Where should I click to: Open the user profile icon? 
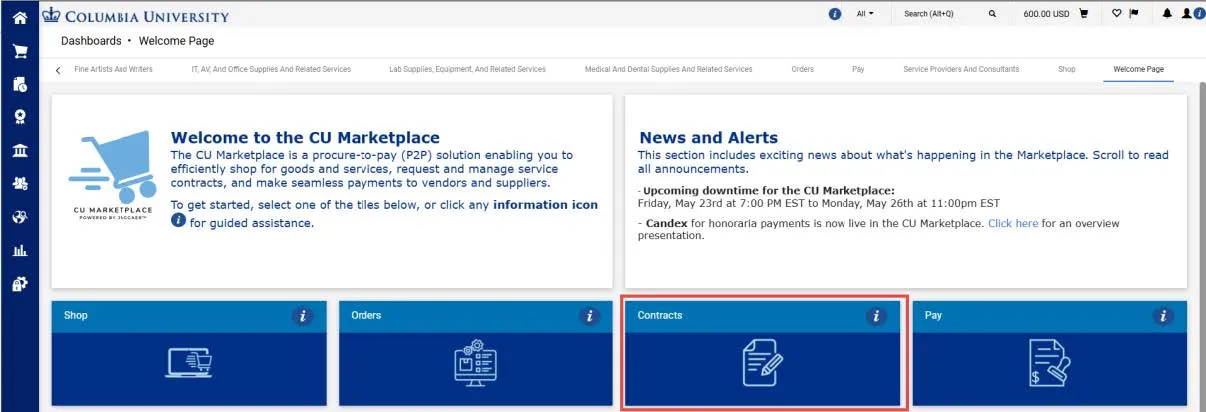(x=1187, y=14)
